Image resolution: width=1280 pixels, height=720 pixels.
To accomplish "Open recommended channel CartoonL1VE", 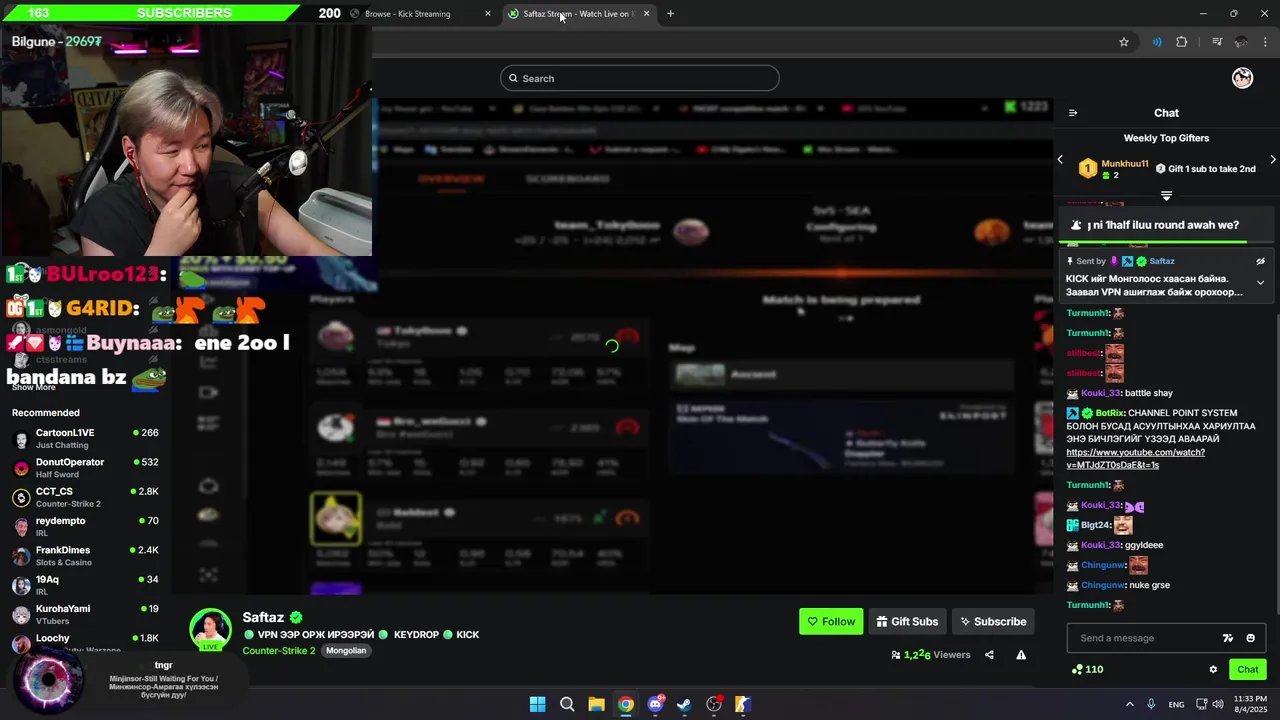I will tap(86, 438).
